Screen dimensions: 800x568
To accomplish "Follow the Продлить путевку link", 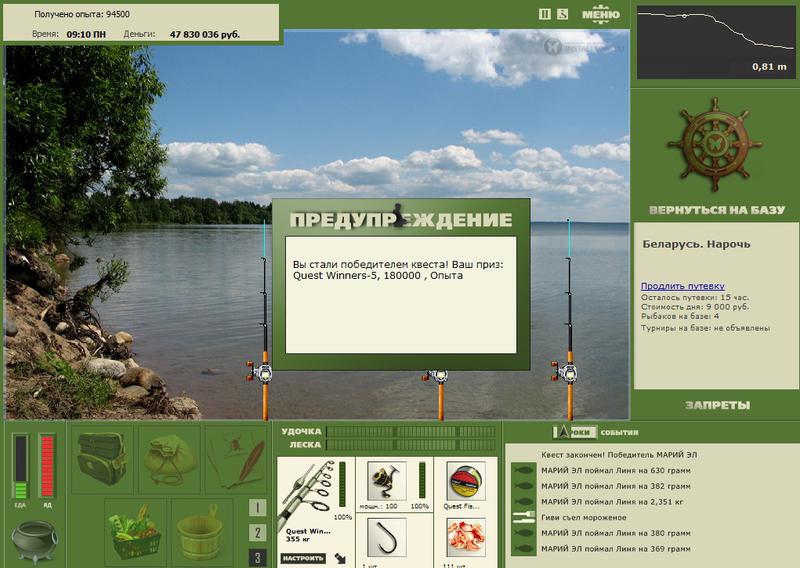I will (x=683, y=286).
